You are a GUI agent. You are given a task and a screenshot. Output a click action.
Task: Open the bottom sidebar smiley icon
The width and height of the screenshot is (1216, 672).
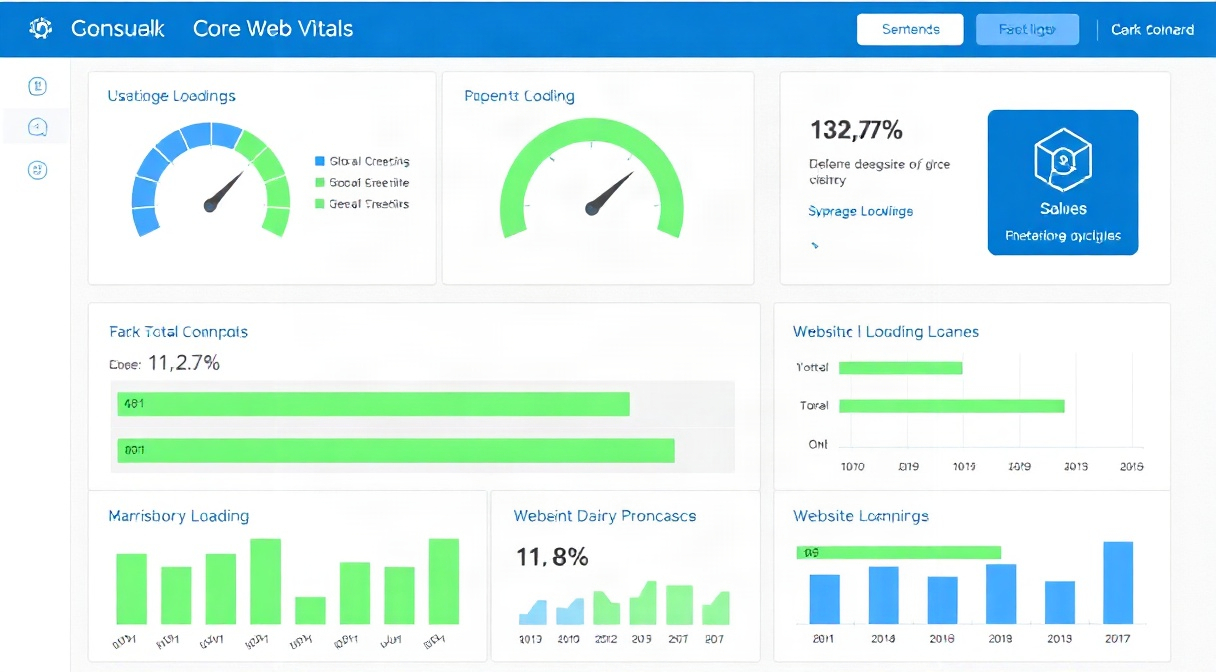(37, 170)
